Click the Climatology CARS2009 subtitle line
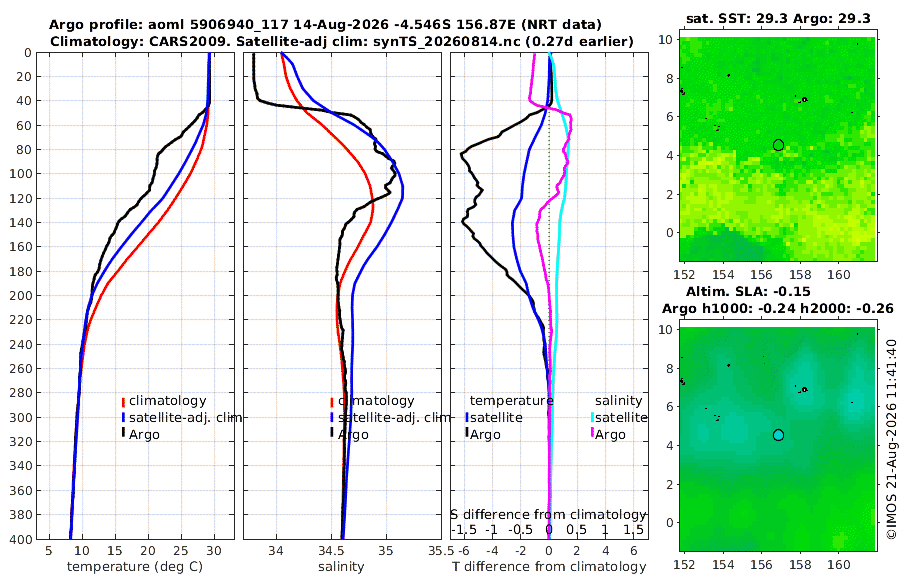The height and width of the screenshot is (580, 900). coord(342,42)
